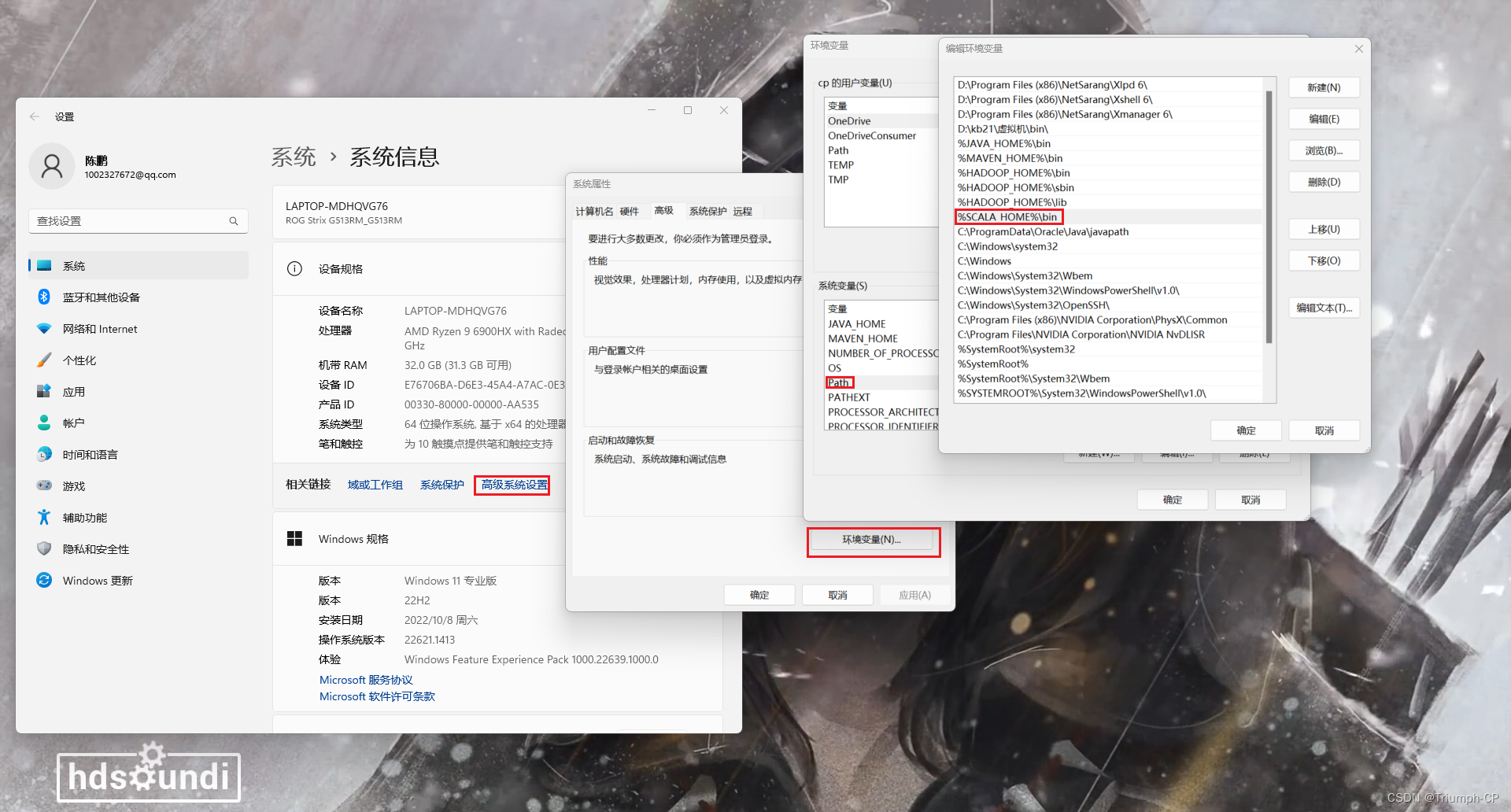Open 时间和语言 clock icon
Viewport: 1511px width, 812px height.
pyautogui.click(x=44, y=454)
